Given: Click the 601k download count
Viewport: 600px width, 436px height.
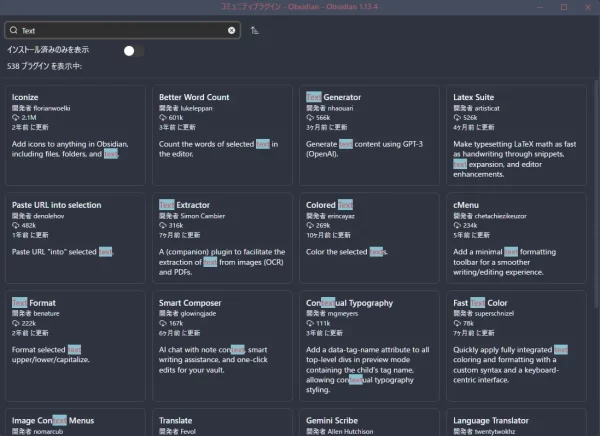Looking at the screenshot, I should (x=176, y=118).
